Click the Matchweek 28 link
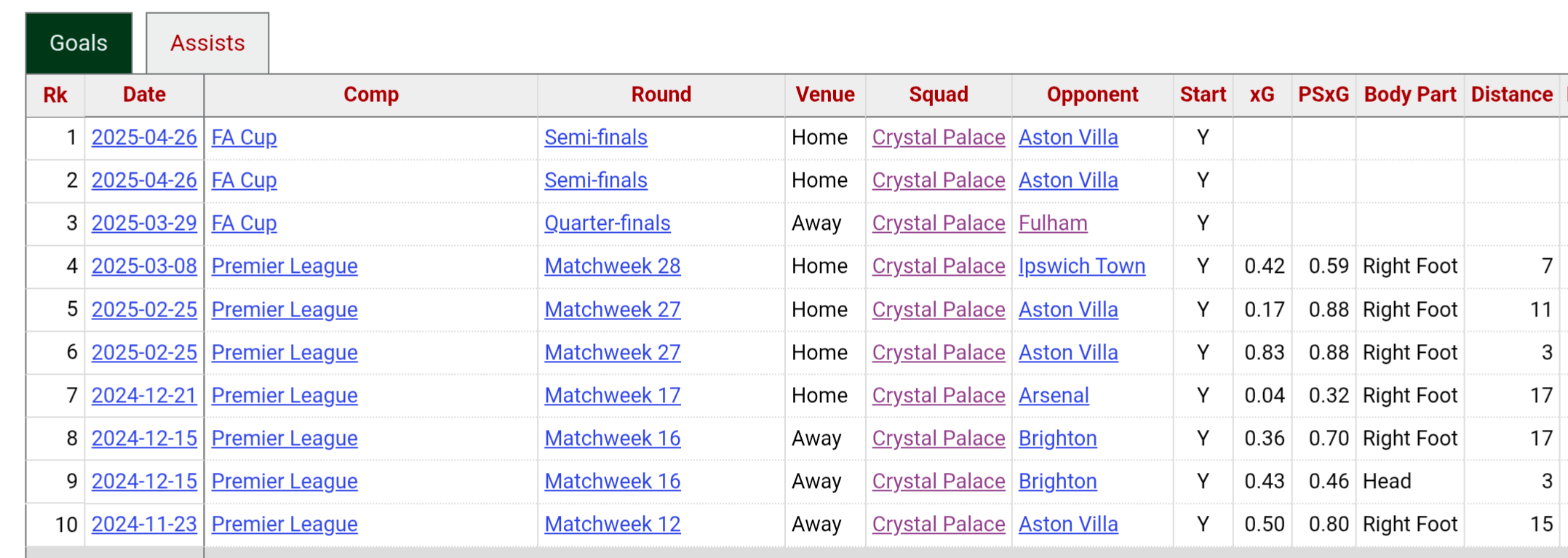The width and height of the screenshot is (1568, 558). click(x=613, y=266)
